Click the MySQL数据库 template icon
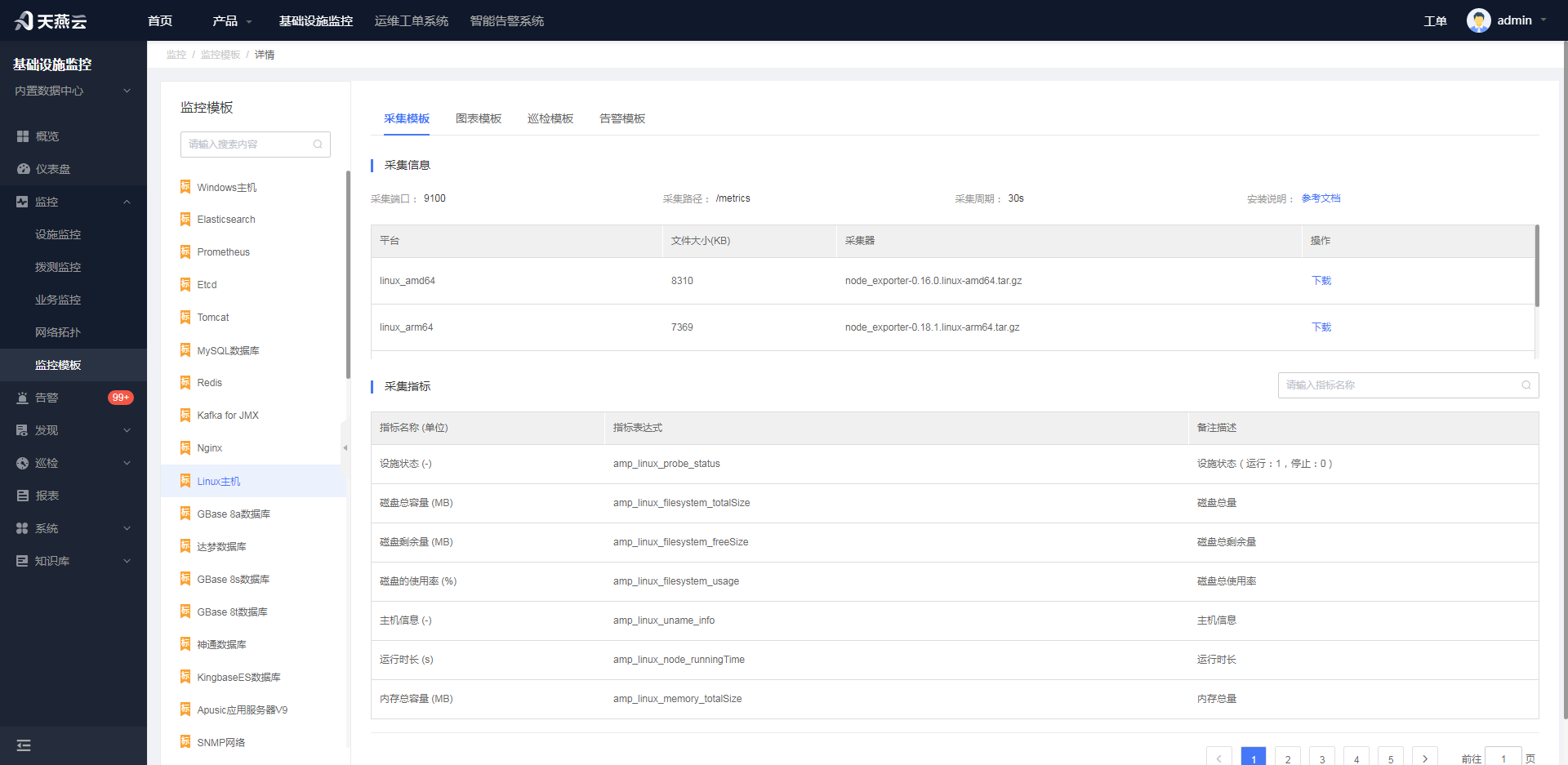Image resolution: width=1568 pixels, height=765 pixels. [185, 350]
